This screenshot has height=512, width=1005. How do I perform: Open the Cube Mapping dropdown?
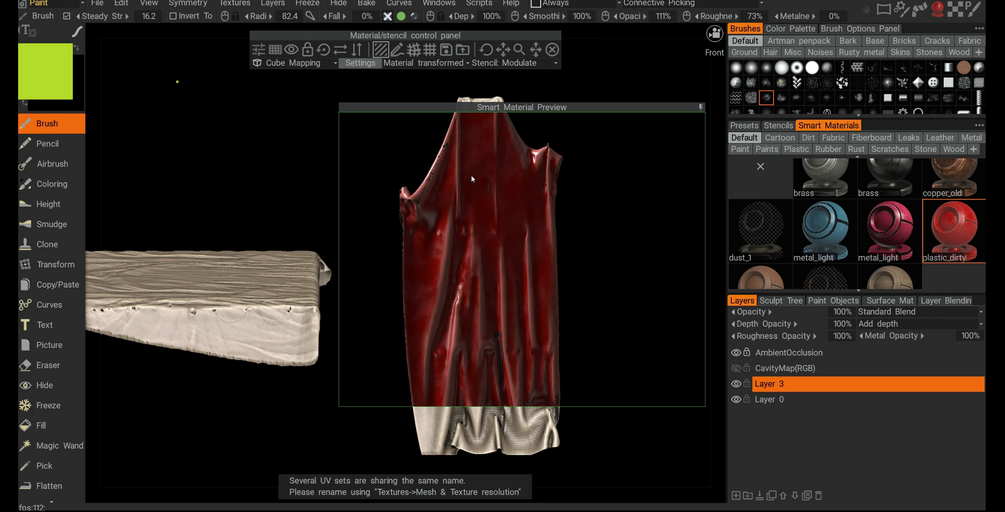click(297, 63)
